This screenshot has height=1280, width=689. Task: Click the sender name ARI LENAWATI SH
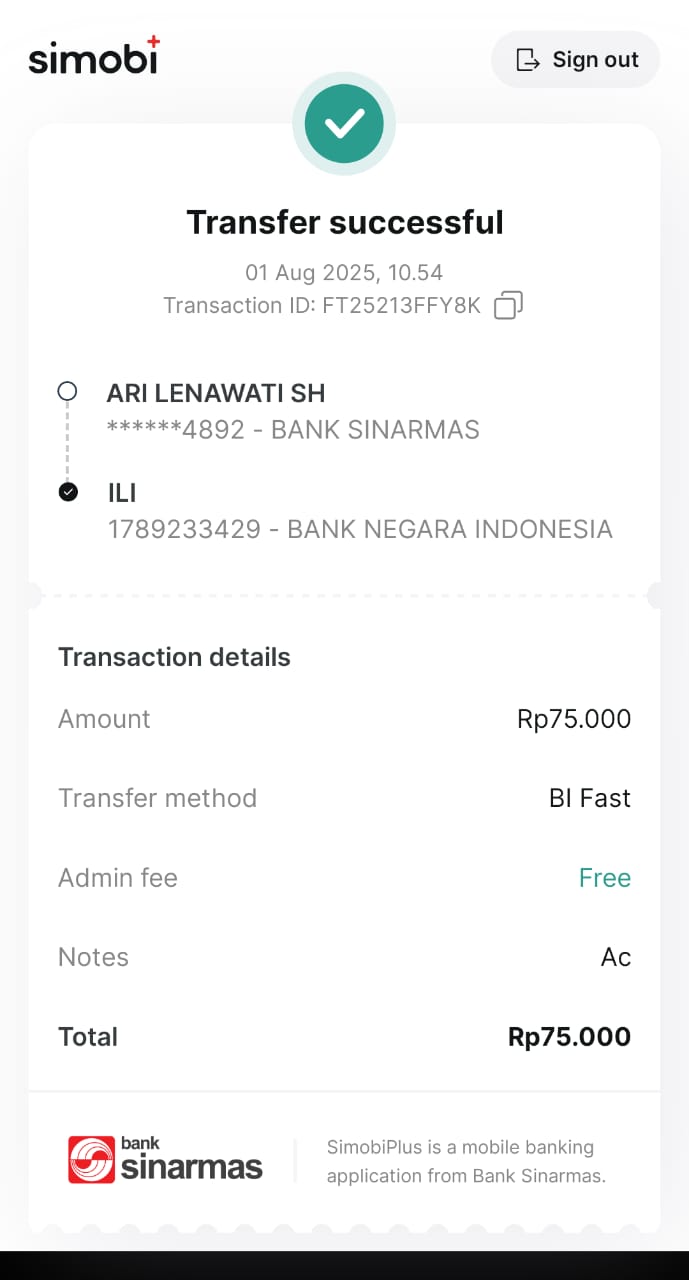click(x=216, y=393)
